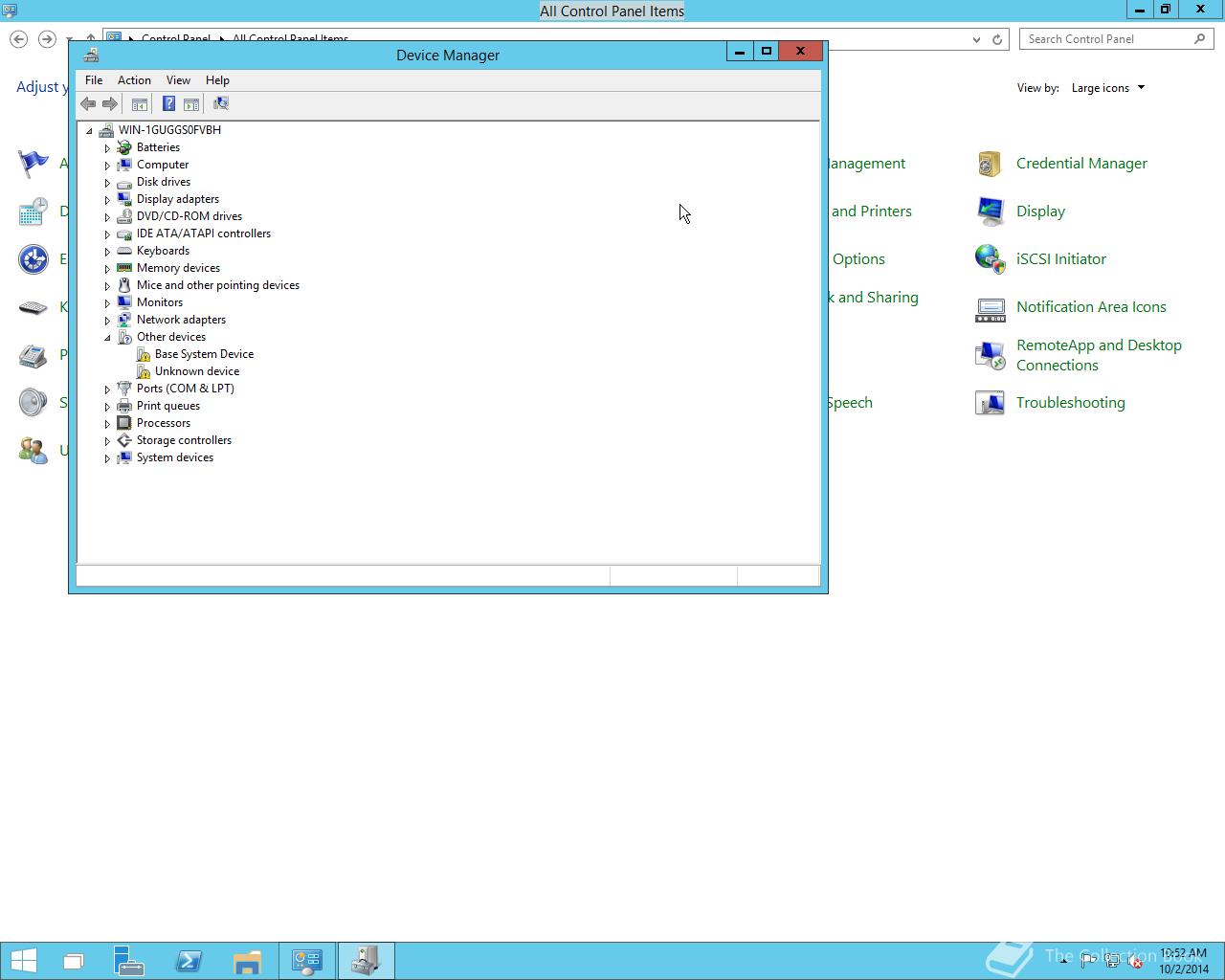Click the Keyboards category icon
Viewport: 1225px width, 980px height.
124,251
